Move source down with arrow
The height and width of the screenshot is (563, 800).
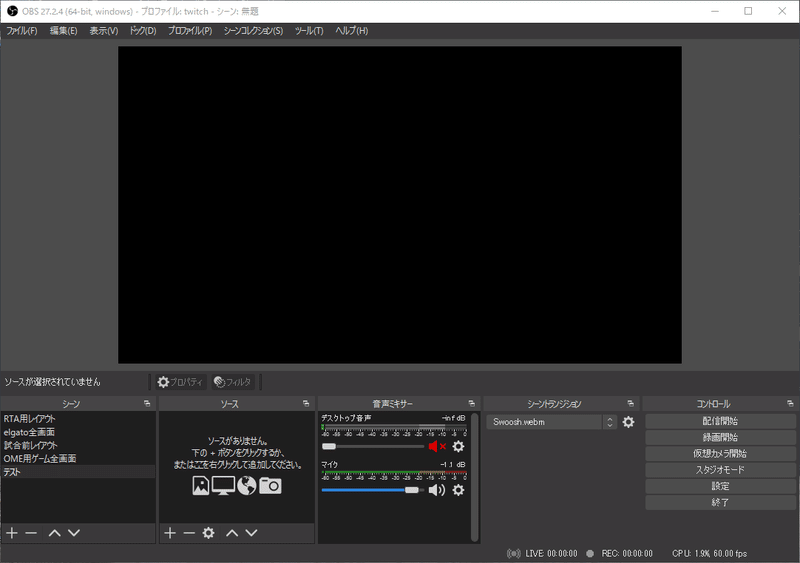[x=252, y=533]
